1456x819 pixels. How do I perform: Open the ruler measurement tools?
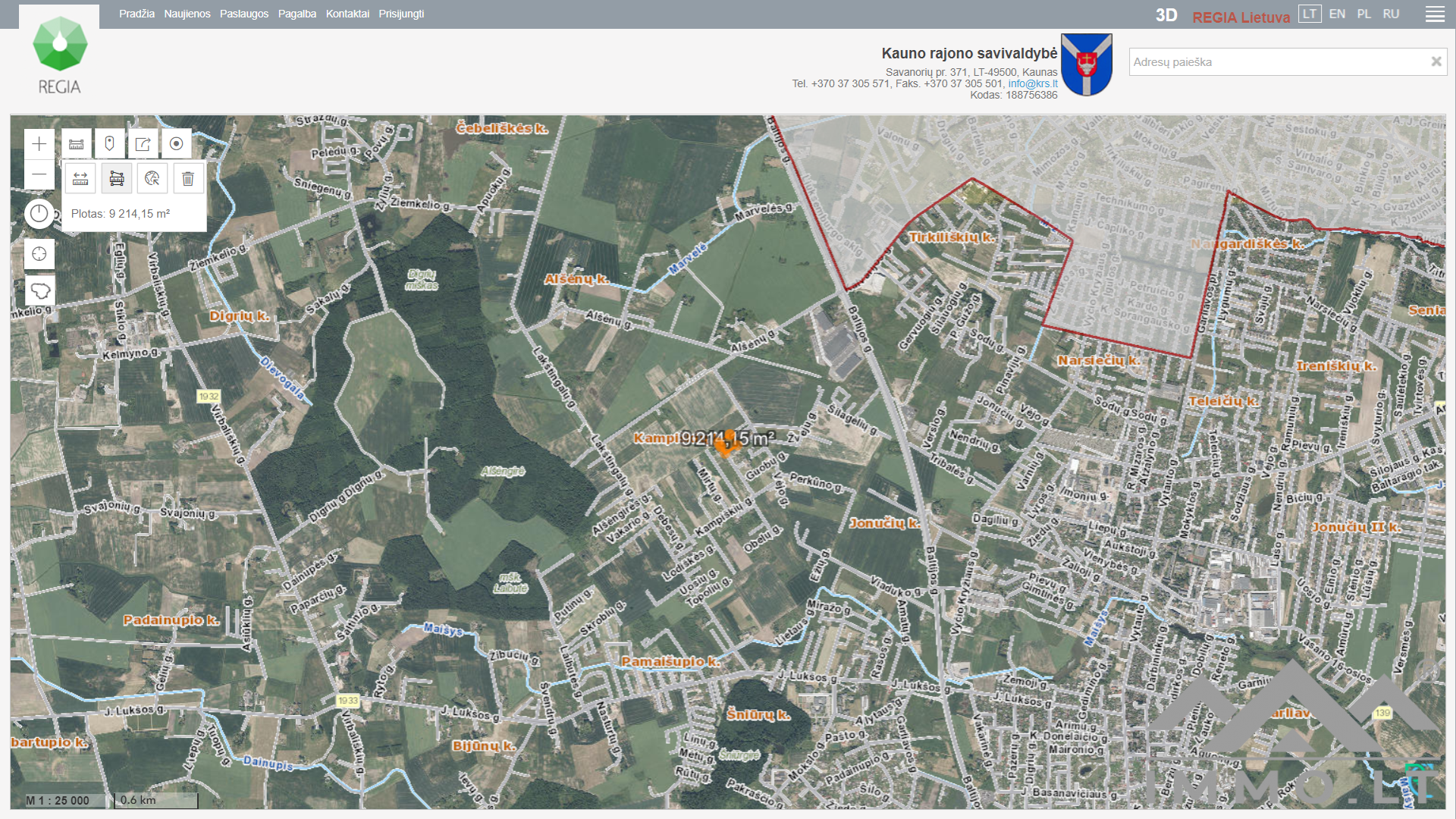pos(77,144)
